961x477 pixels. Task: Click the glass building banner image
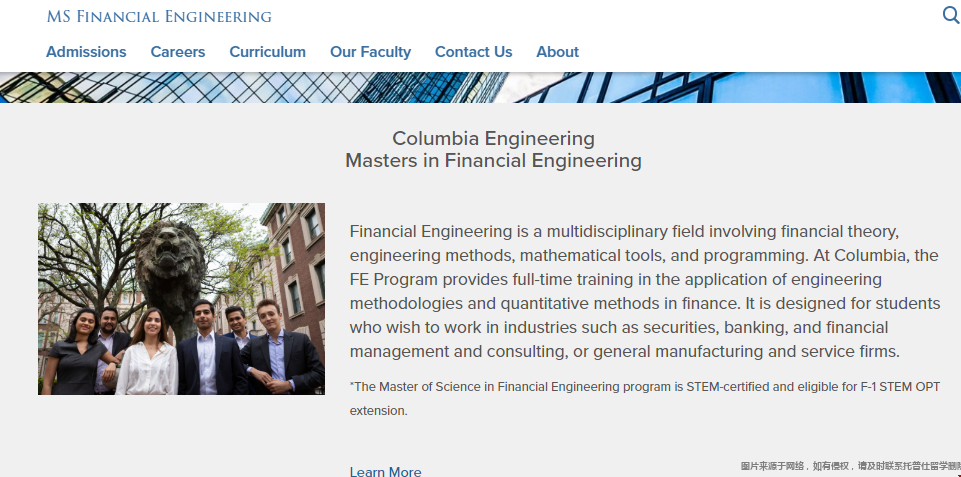coord(480,87)
